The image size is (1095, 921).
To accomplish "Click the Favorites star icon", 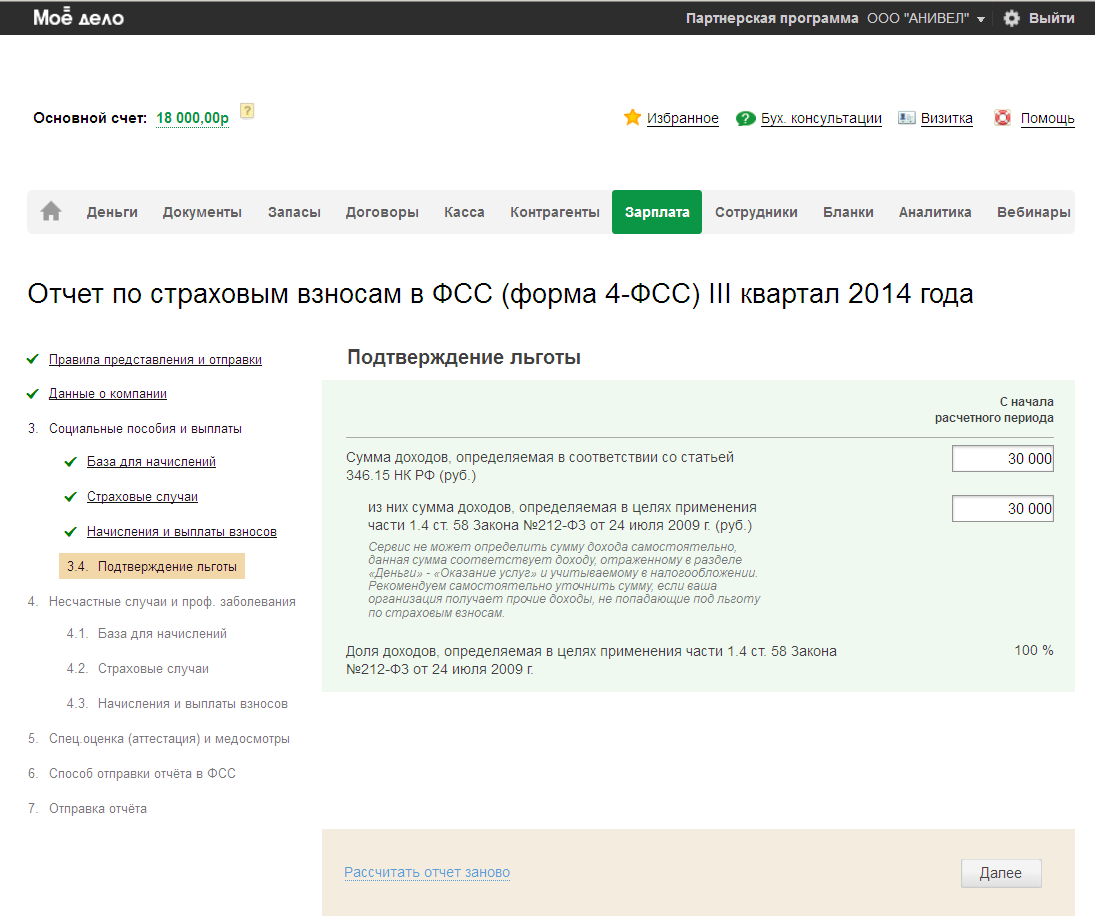I will tap(632, 118).
